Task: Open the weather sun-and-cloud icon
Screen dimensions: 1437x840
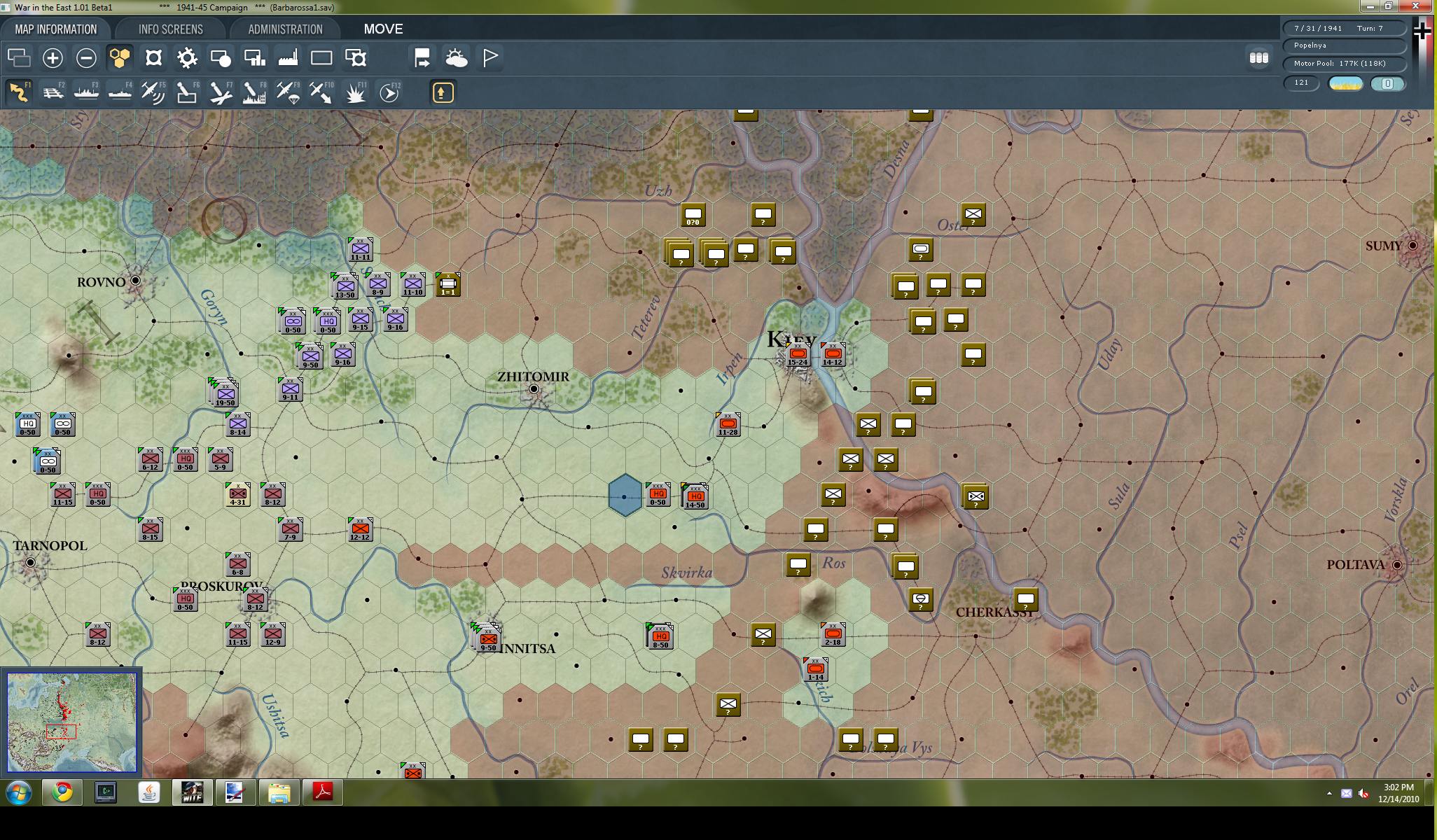Action: click(x=456, y=58)
